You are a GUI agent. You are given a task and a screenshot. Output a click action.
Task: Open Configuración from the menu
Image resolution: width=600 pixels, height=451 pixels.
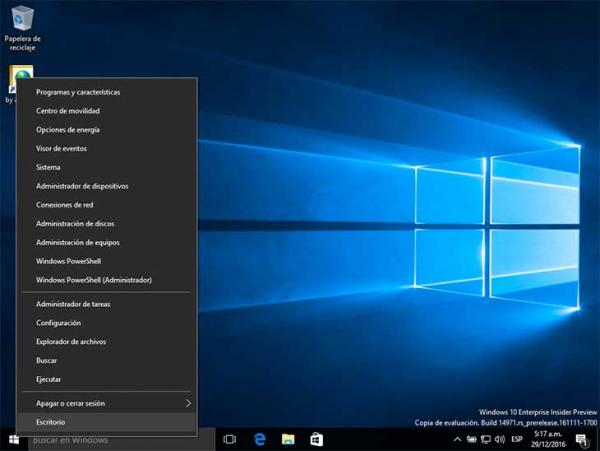pyautogui.click(x=107, y=323)
